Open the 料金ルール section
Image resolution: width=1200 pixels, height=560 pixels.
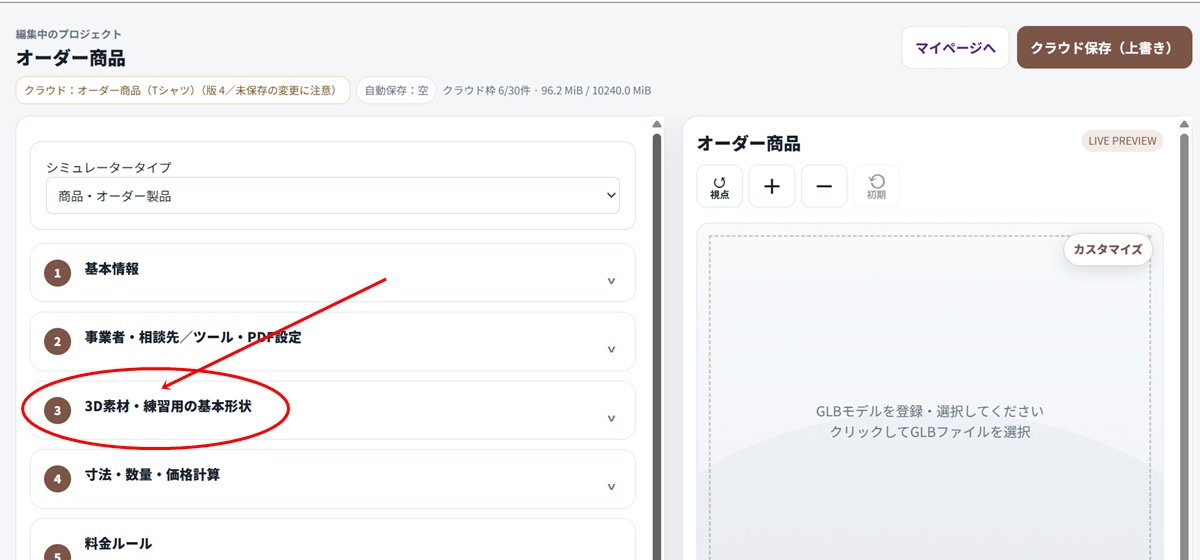coord(333,540)
